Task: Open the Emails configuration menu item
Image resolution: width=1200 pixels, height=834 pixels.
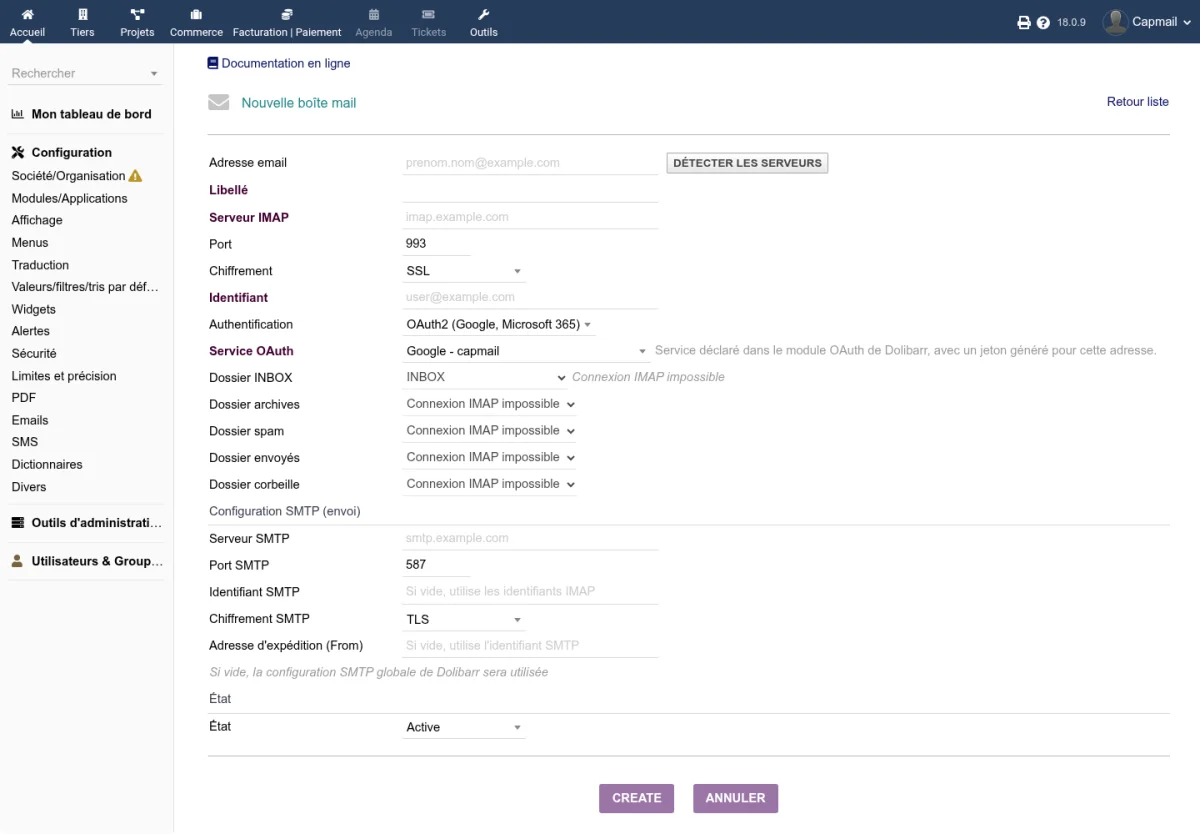Action: coord(30,420)
